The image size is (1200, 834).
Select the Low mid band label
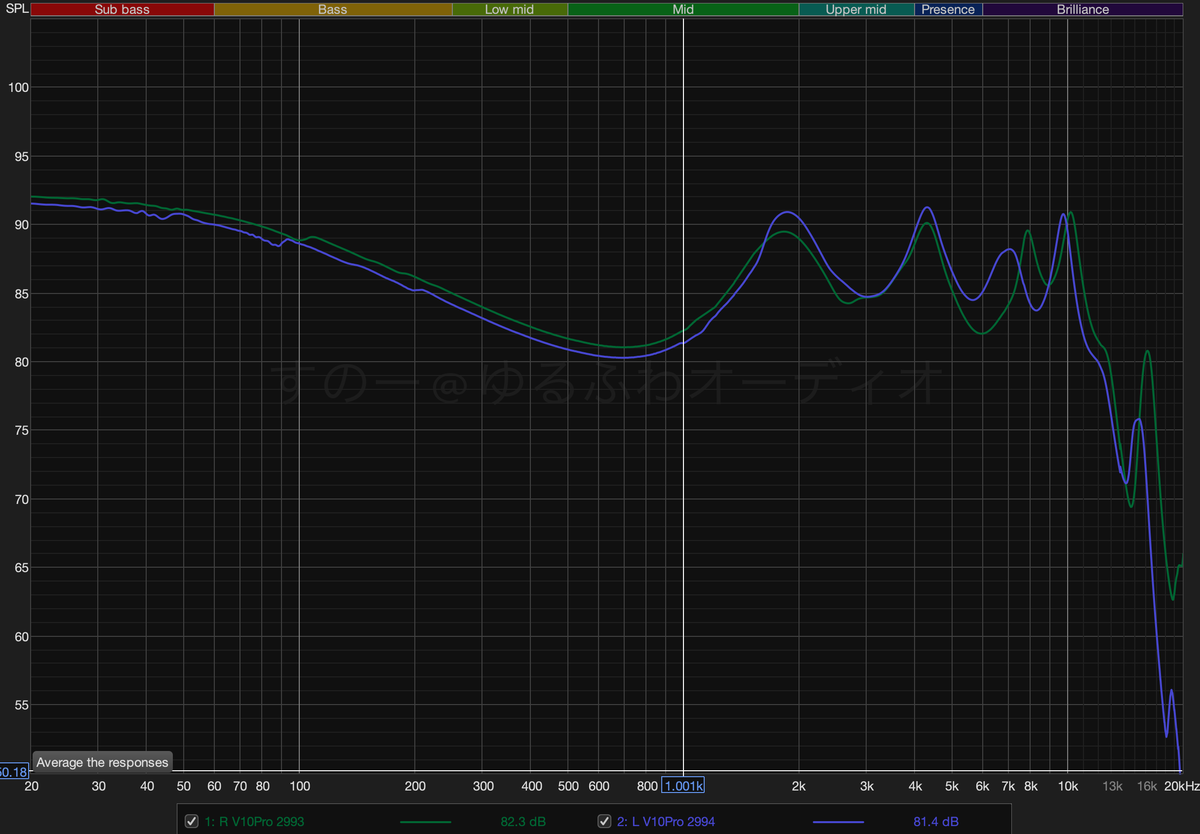click(x=510, y=9)
